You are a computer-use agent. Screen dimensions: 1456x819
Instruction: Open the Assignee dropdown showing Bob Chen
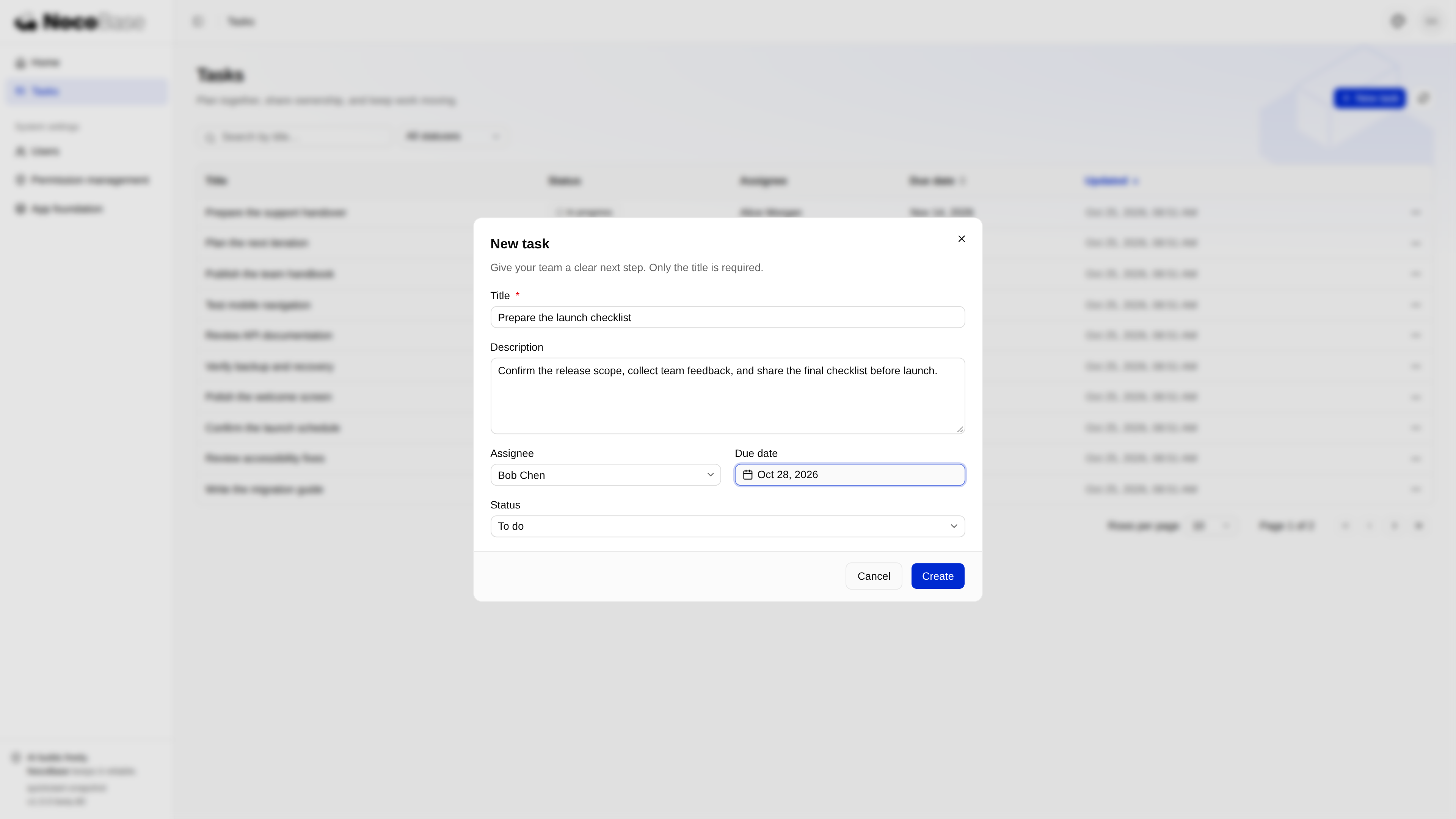click(606, 475)
